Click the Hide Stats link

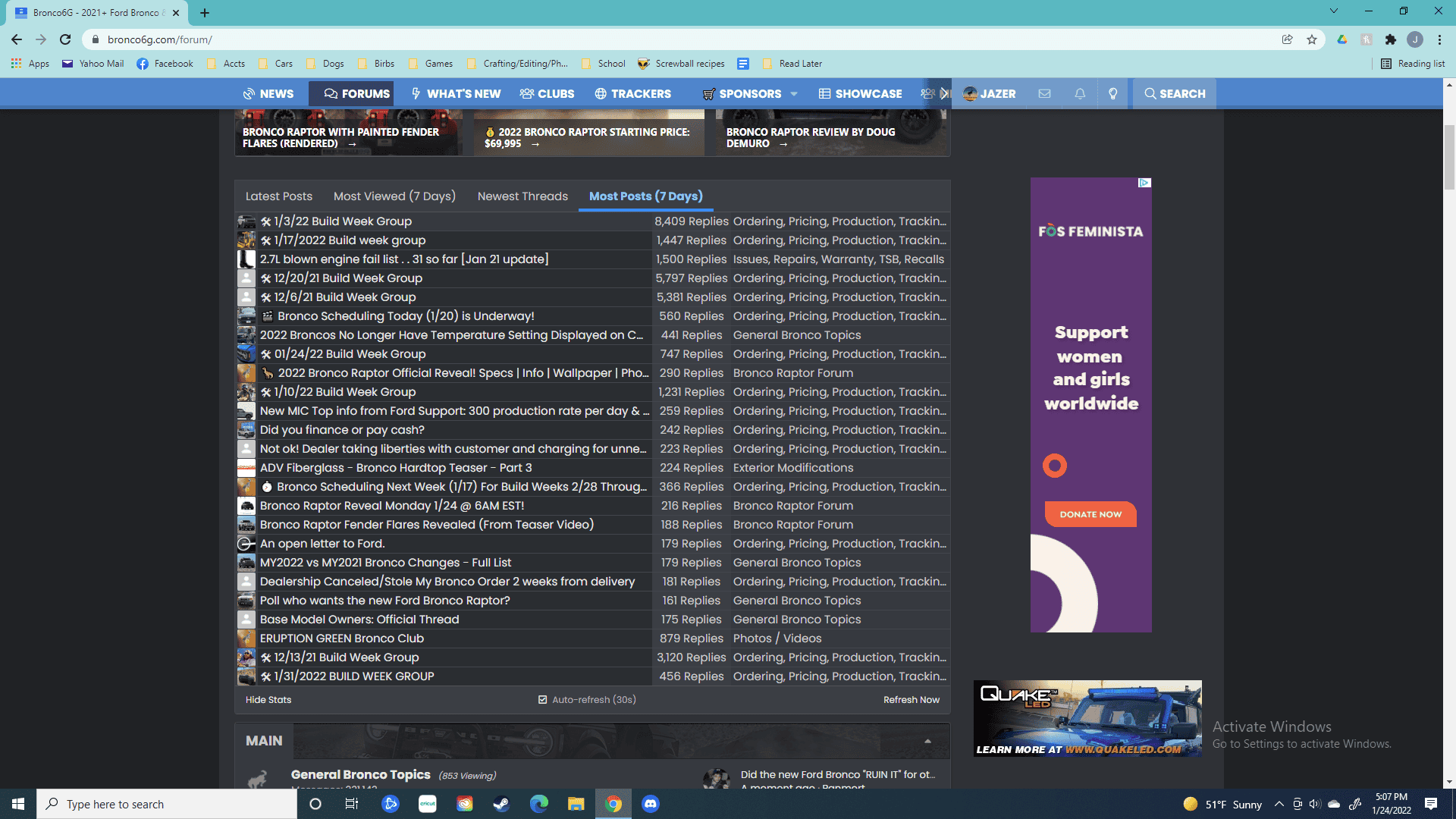pyautogui.click(x=268, y=700)
